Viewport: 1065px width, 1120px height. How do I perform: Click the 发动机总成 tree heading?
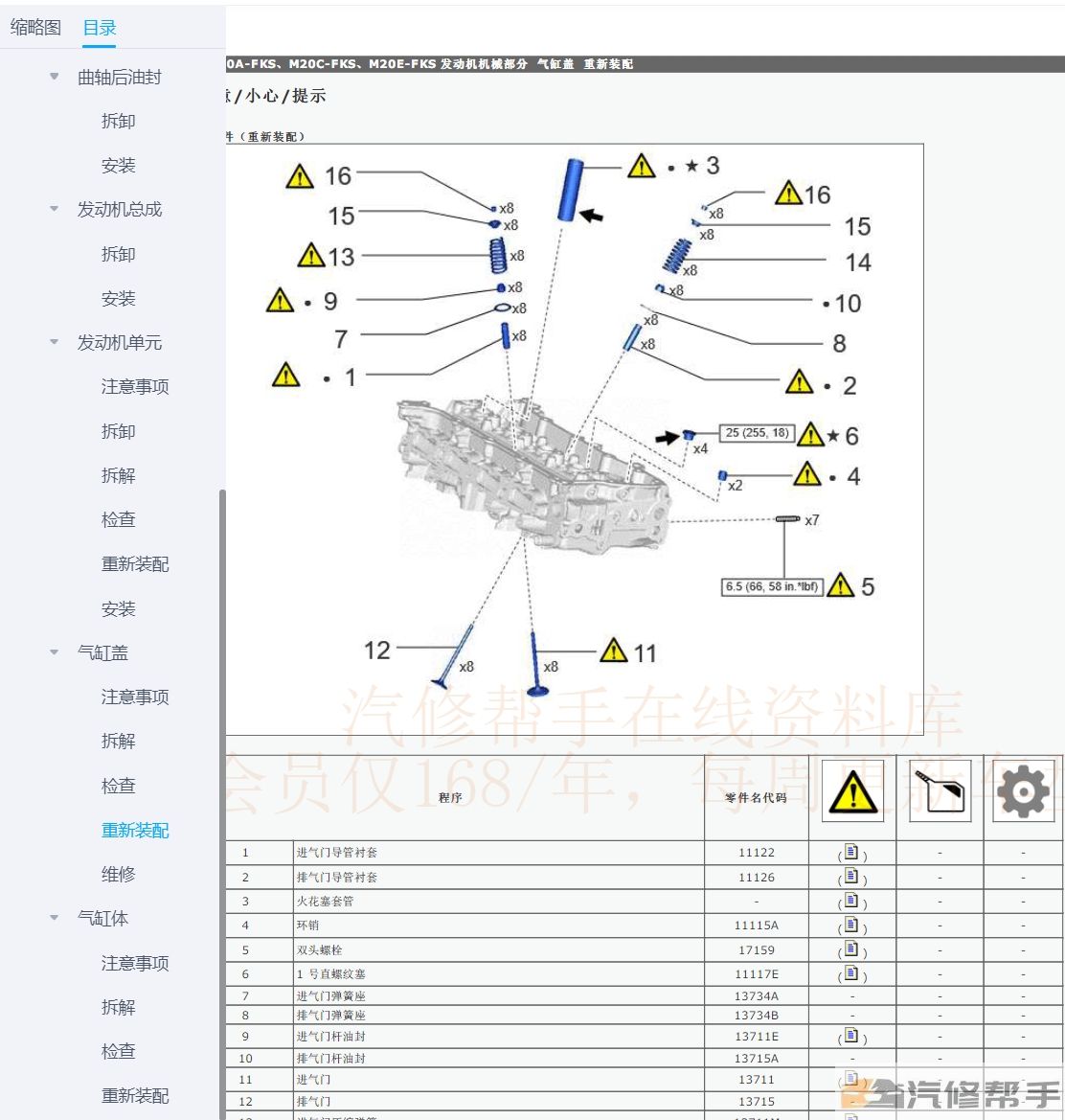(119, 209)
